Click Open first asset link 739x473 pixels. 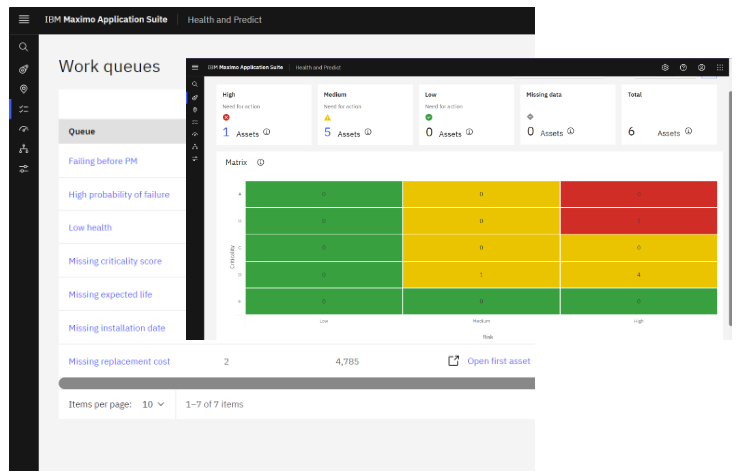pos(499,361)
